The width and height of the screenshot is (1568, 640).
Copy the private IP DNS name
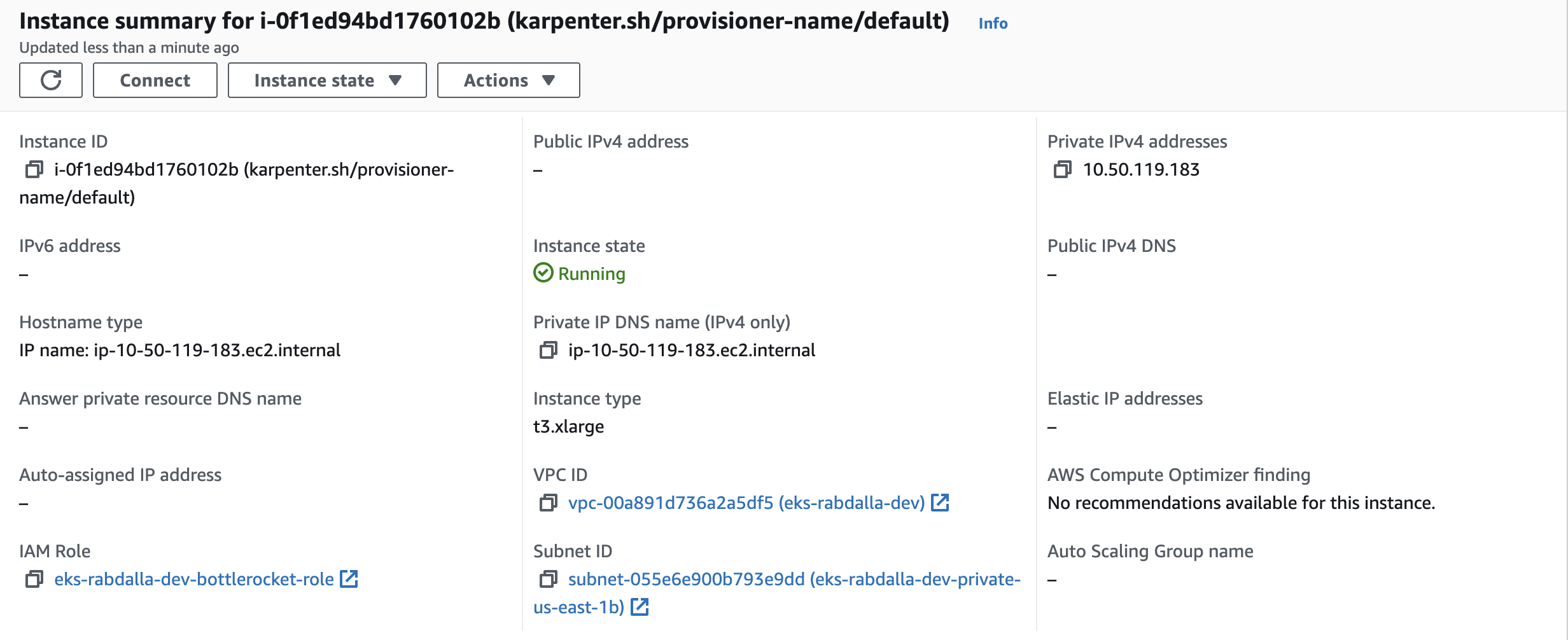click(x=549, y=350)
